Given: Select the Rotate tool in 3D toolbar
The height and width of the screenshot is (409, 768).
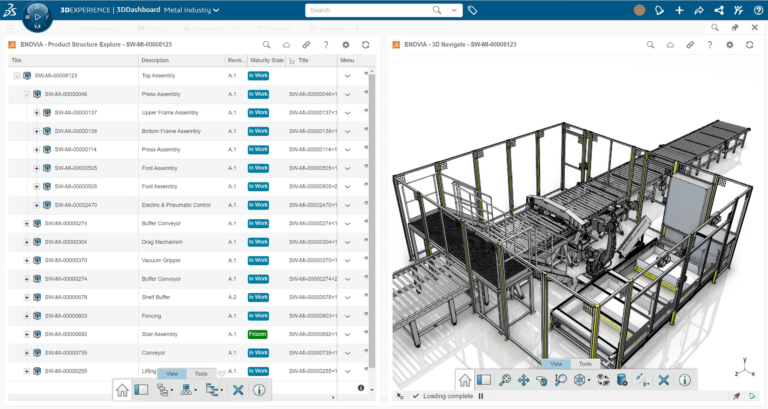Looking at the screenshot, I should point(541,381).
